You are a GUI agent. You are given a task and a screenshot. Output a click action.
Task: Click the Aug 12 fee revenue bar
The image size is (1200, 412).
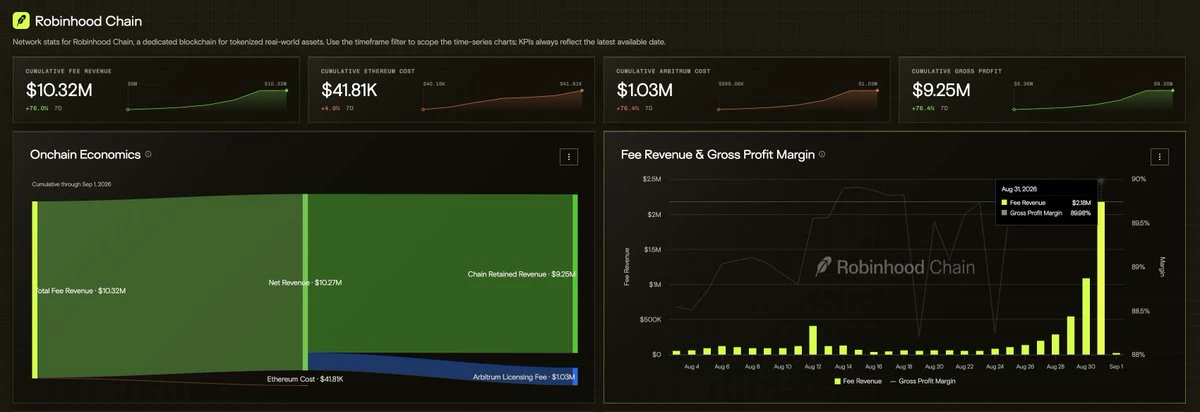click(813, 340)
